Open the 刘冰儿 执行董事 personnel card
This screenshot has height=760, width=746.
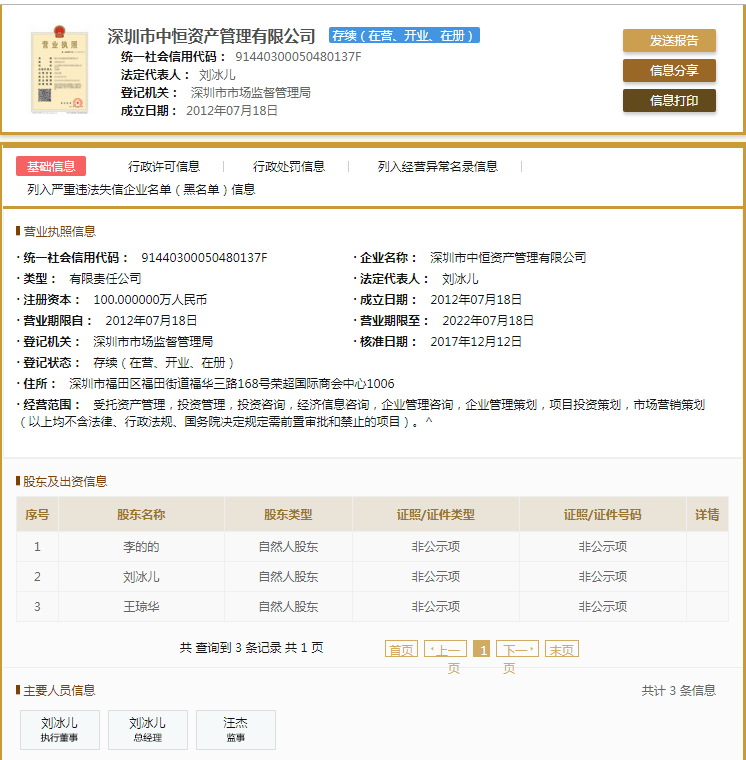tap(59, 729)
